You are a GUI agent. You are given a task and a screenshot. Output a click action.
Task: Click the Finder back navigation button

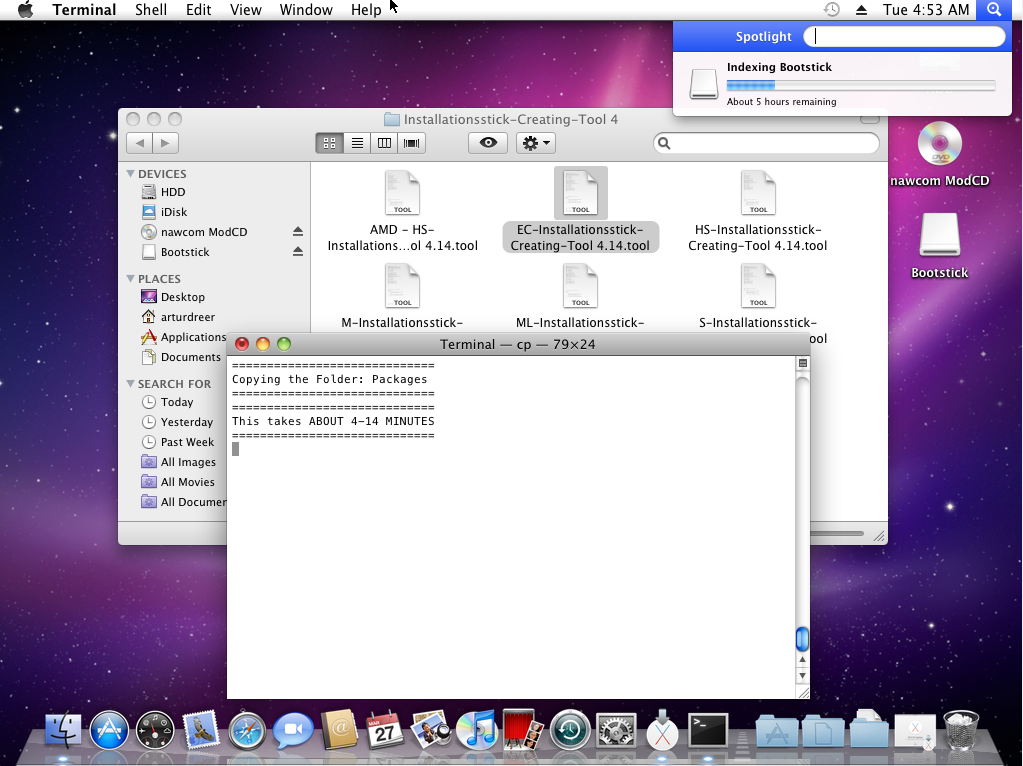coord(140,143)
